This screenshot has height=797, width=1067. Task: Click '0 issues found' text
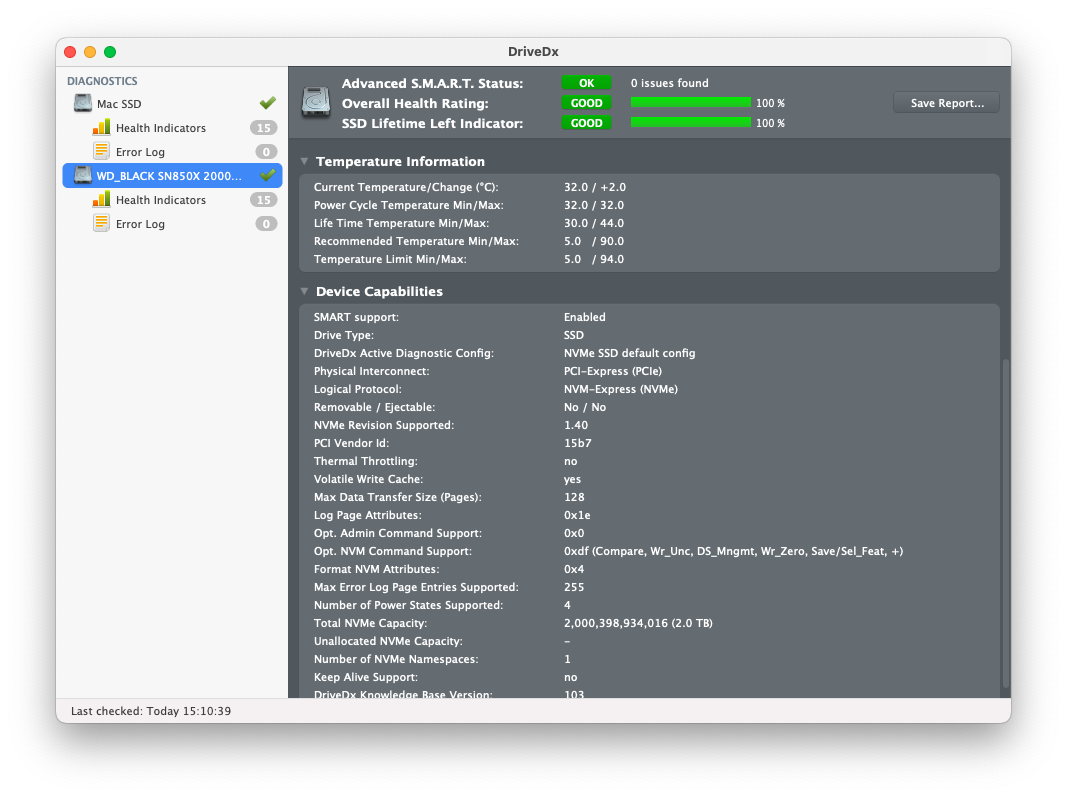[669, 83]
